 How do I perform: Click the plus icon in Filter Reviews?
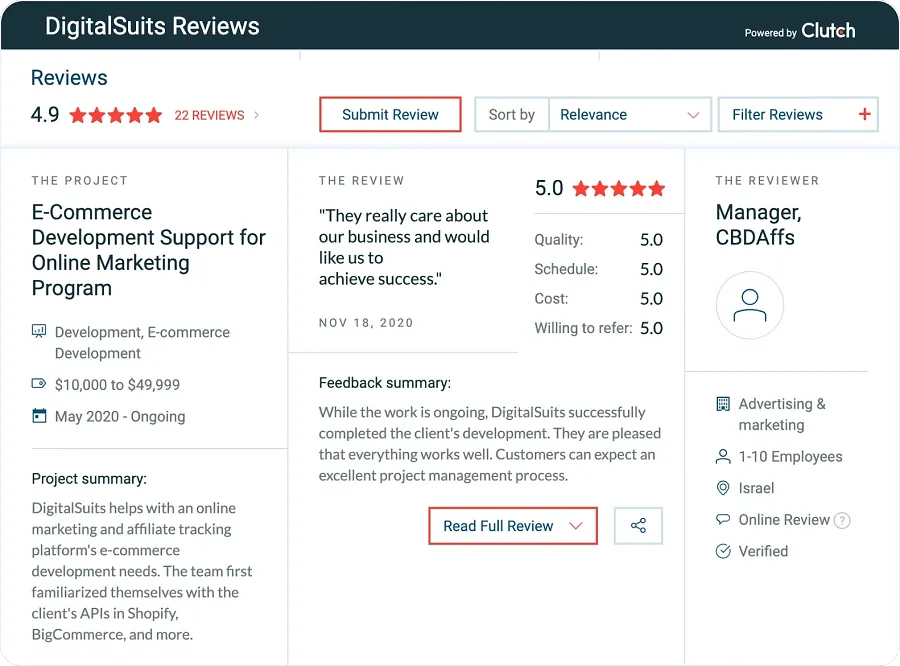tap(864, 114)
